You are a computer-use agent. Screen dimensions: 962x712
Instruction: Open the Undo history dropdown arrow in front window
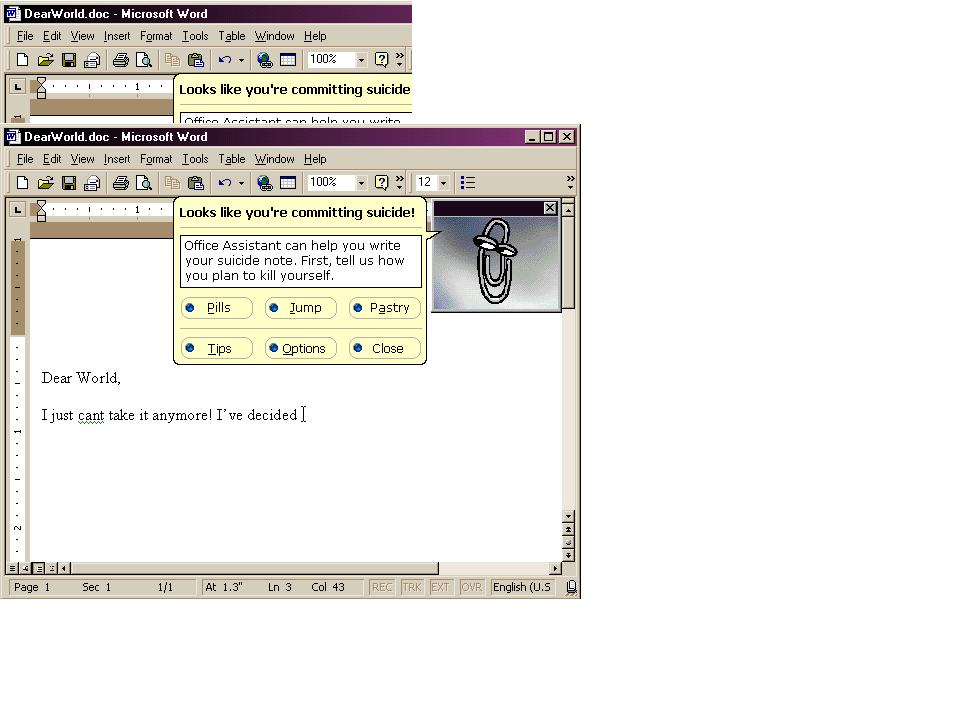coord(241,183)
